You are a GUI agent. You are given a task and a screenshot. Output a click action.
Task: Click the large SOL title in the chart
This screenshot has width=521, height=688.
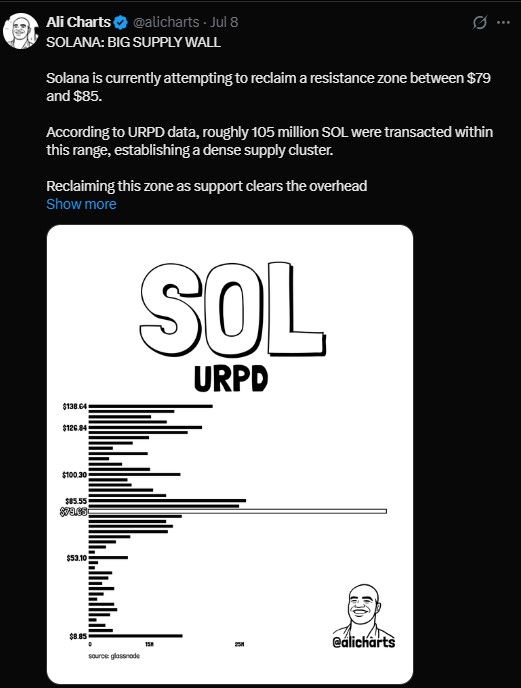coord(233,309)
